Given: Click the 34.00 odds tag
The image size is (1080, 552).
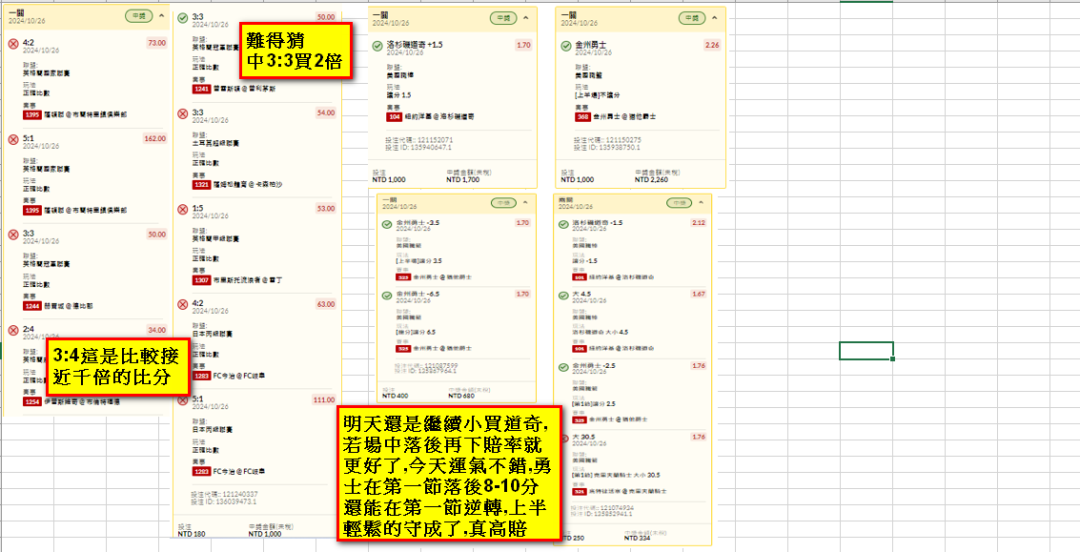Looking at the screenshot, I should point(157,330).
